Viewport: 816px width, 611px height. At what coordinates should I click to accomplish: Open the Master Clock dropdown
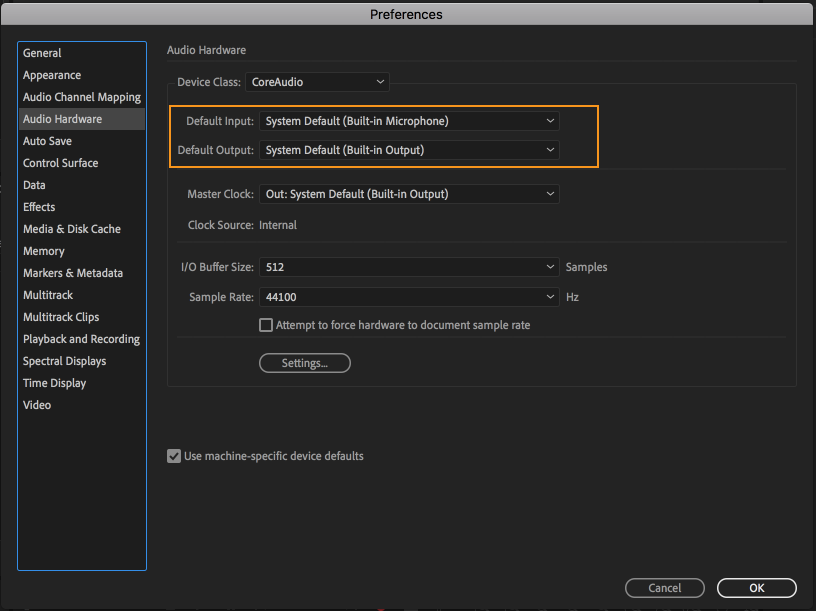(409, 194)
